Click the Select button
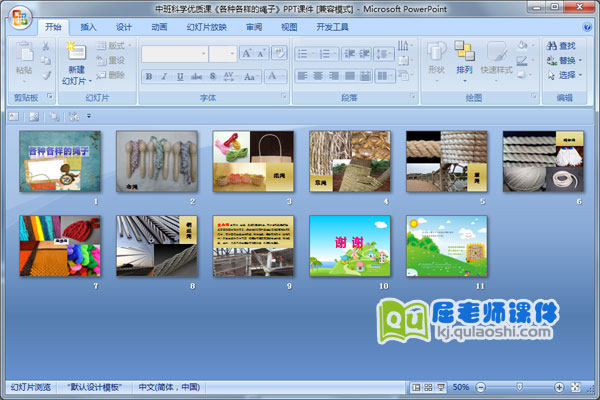This screenshot has height=400, width=600. (564, 75)
